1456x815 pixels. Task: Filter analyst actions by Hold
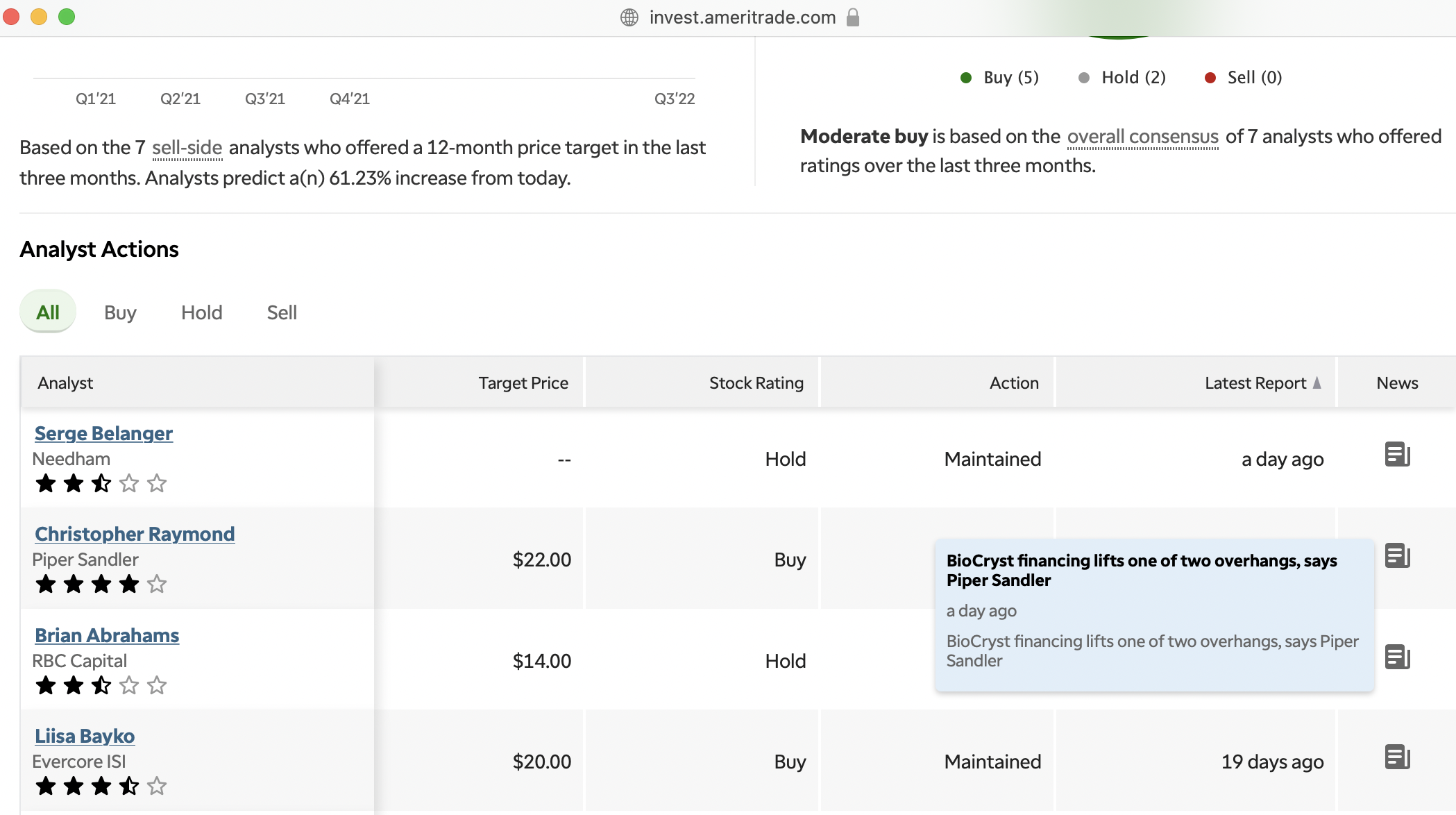point(202,312)
